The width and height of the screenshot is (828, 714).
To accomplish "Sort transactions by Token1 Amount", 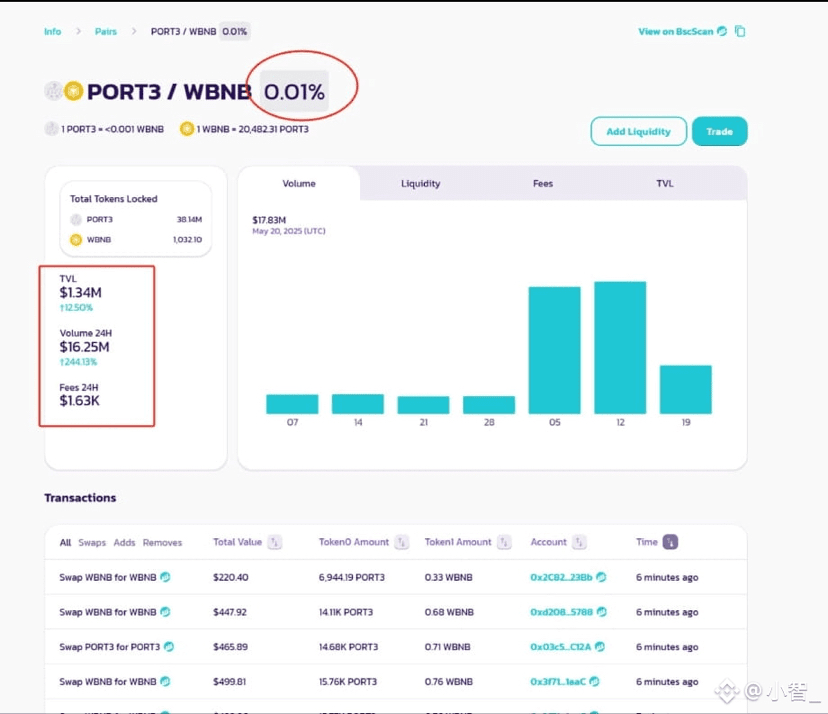I will (504, 542).
